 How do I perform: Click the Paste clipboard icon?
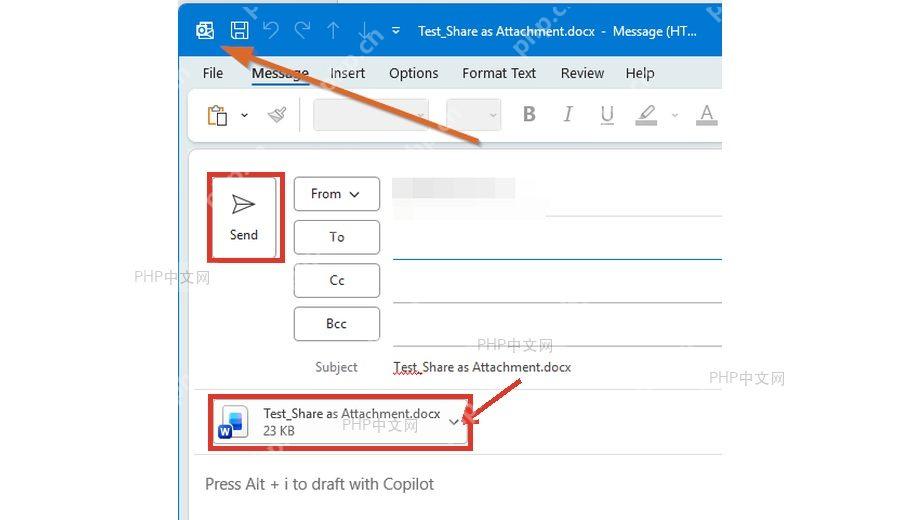(218, 115)
